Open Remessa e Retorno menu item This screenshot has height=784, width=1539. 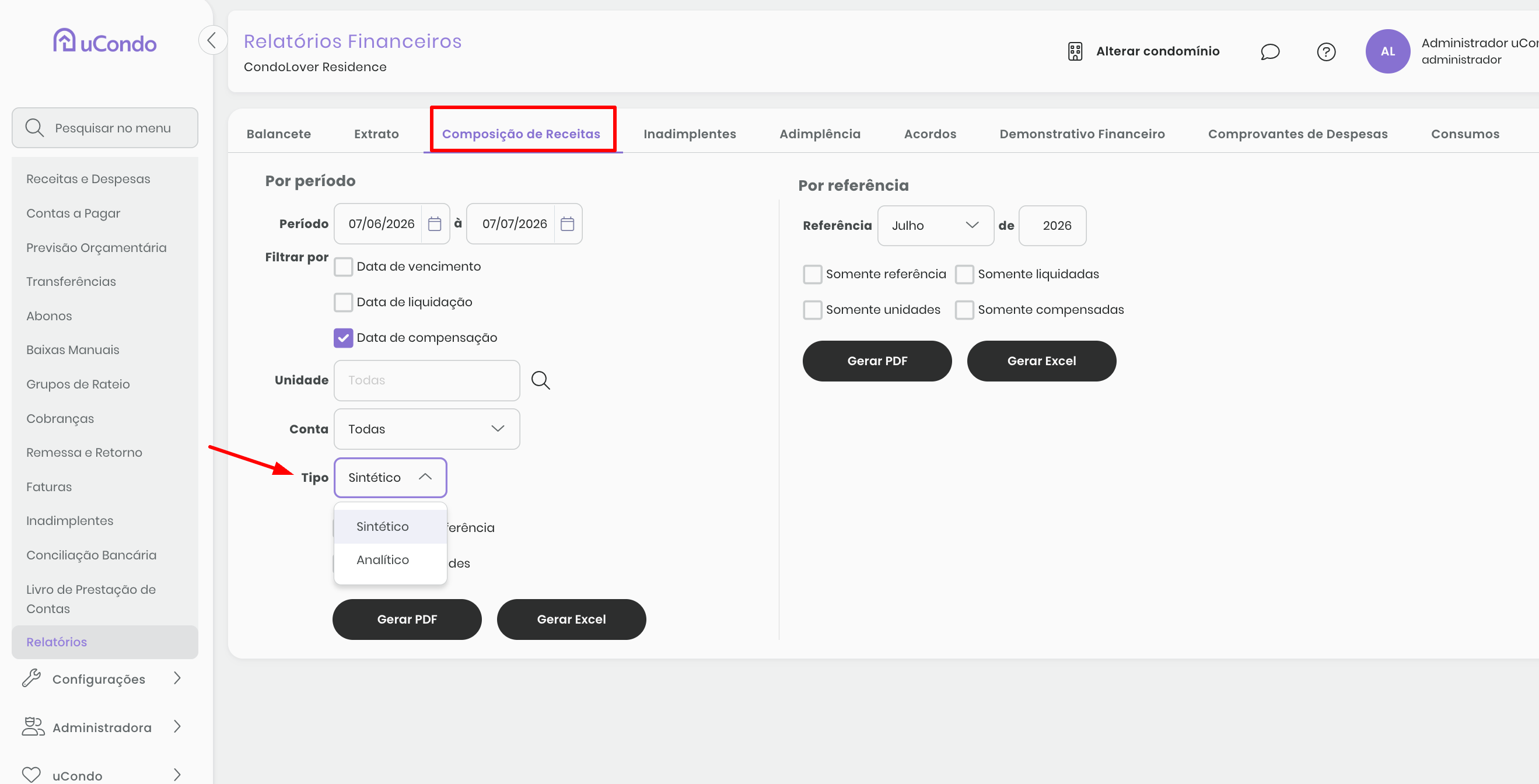[83, 453]
